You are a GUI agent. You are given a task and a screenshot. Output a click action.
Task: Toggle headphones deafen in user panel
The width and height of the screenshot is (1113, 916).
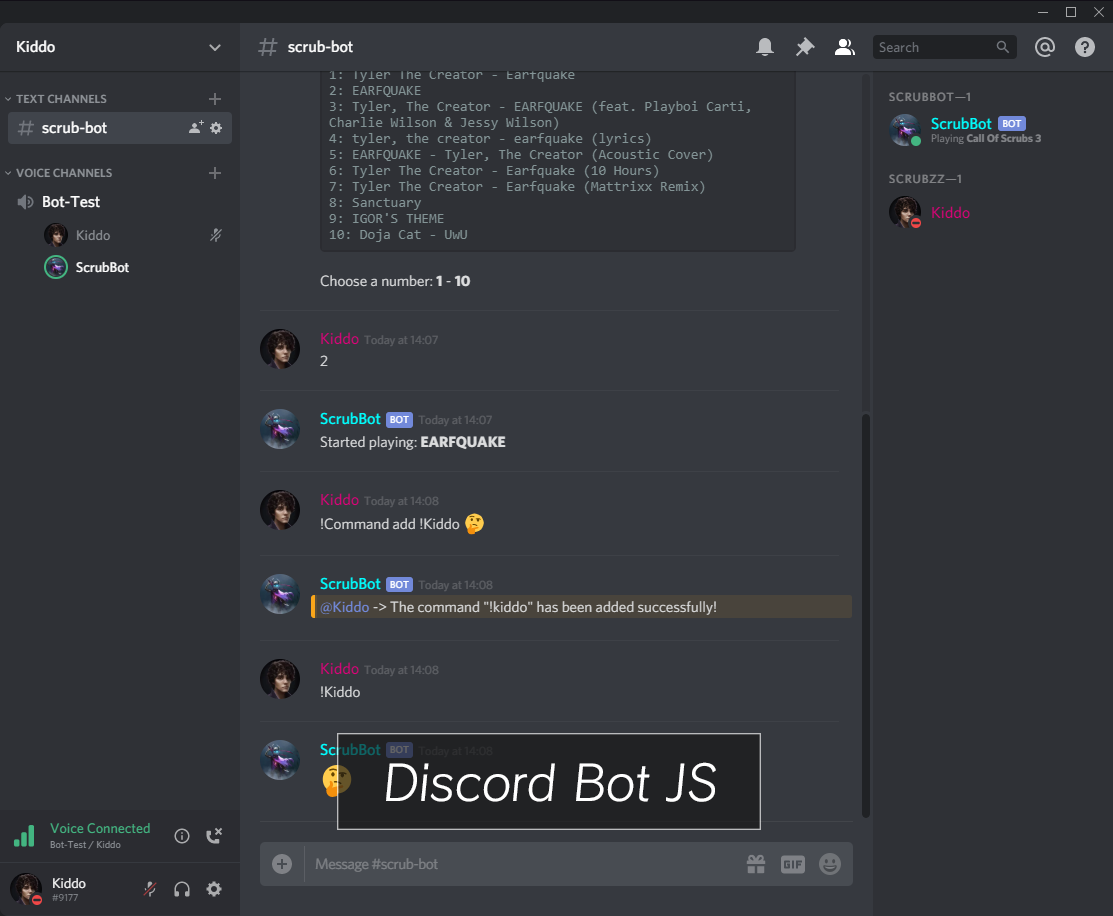[x=182, y=889]
